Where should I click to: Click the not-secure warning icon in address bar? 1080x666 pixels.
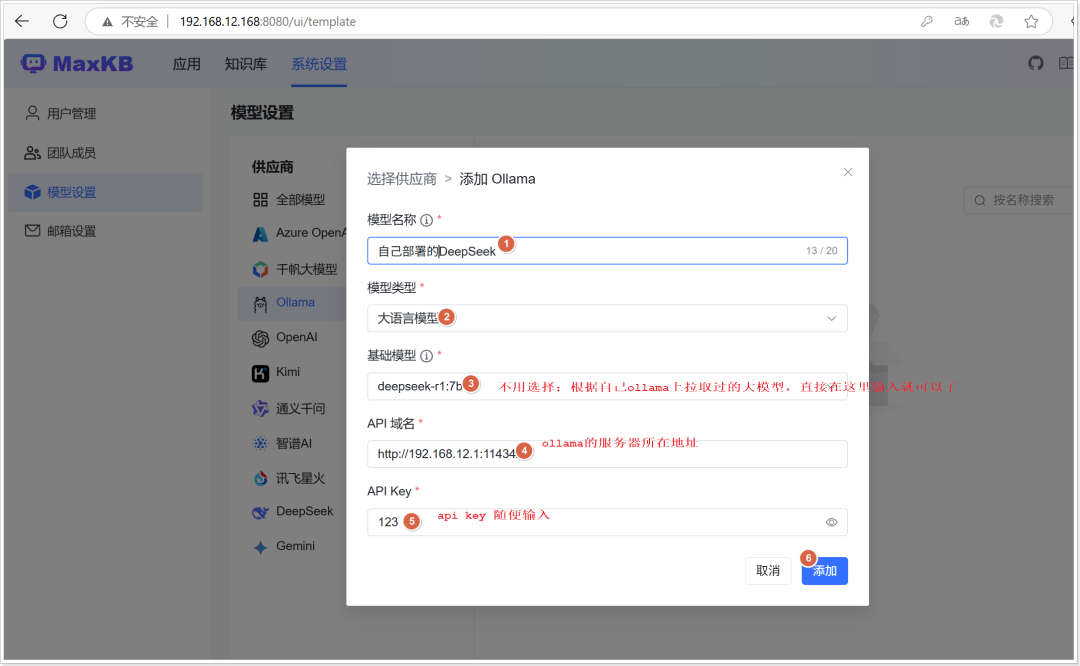(x=107, y=22)
